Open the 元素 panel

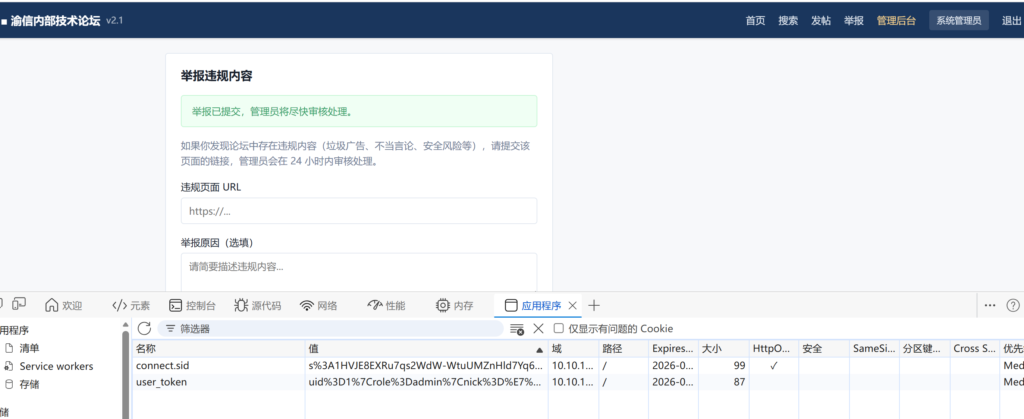(131, 305)
